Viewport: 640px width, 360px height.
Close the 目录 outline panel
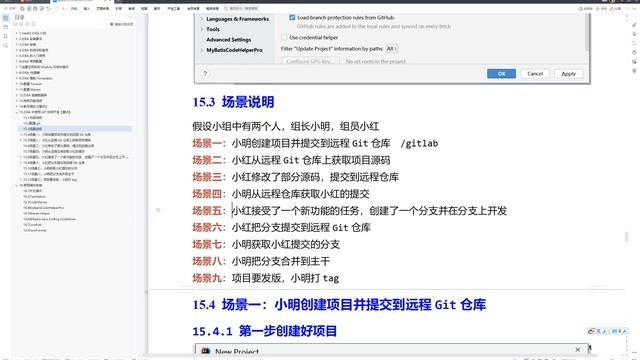131,17
